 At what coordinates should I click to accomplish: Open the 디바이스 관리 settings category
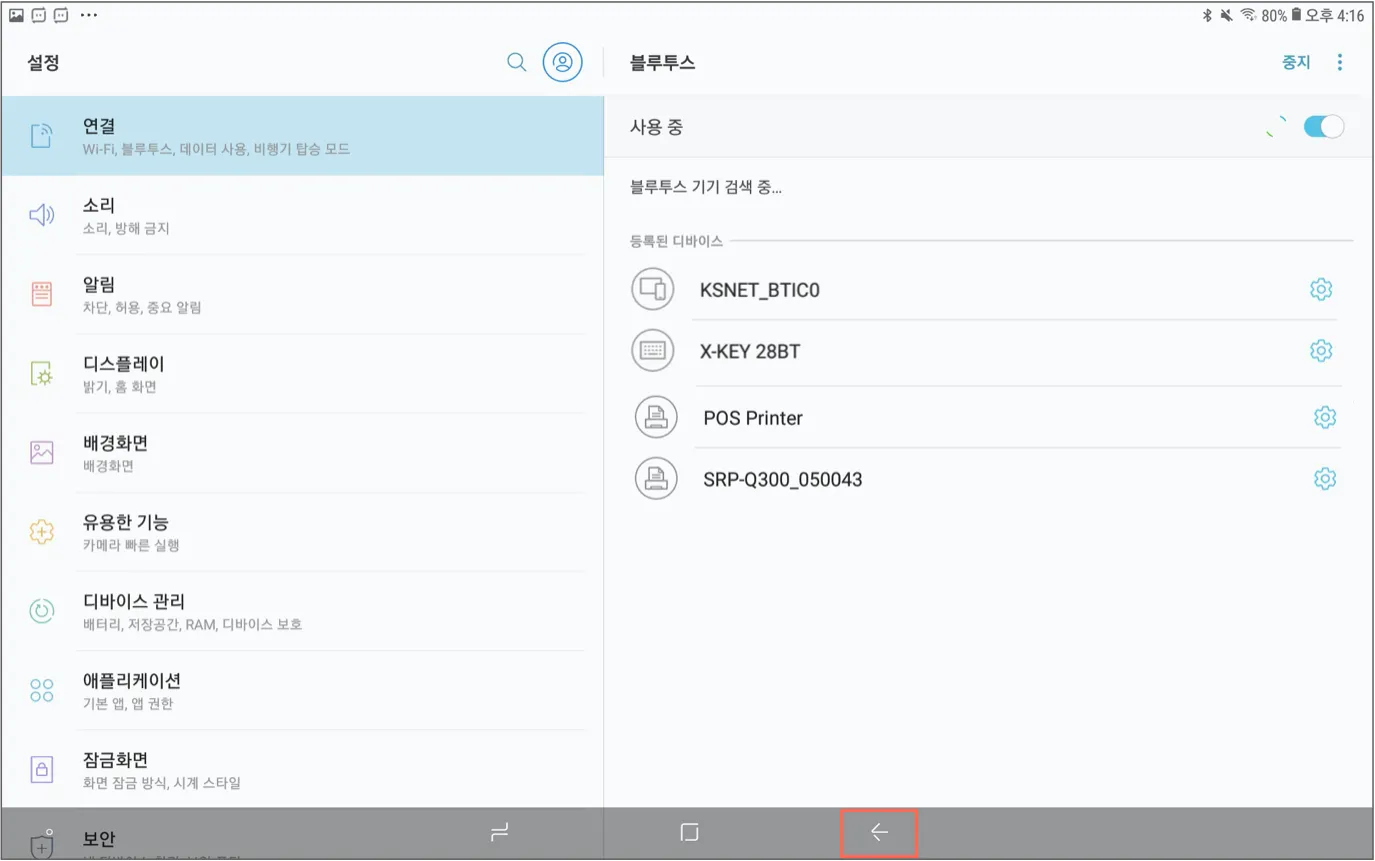pyautogui.click(x=302, y=611)
